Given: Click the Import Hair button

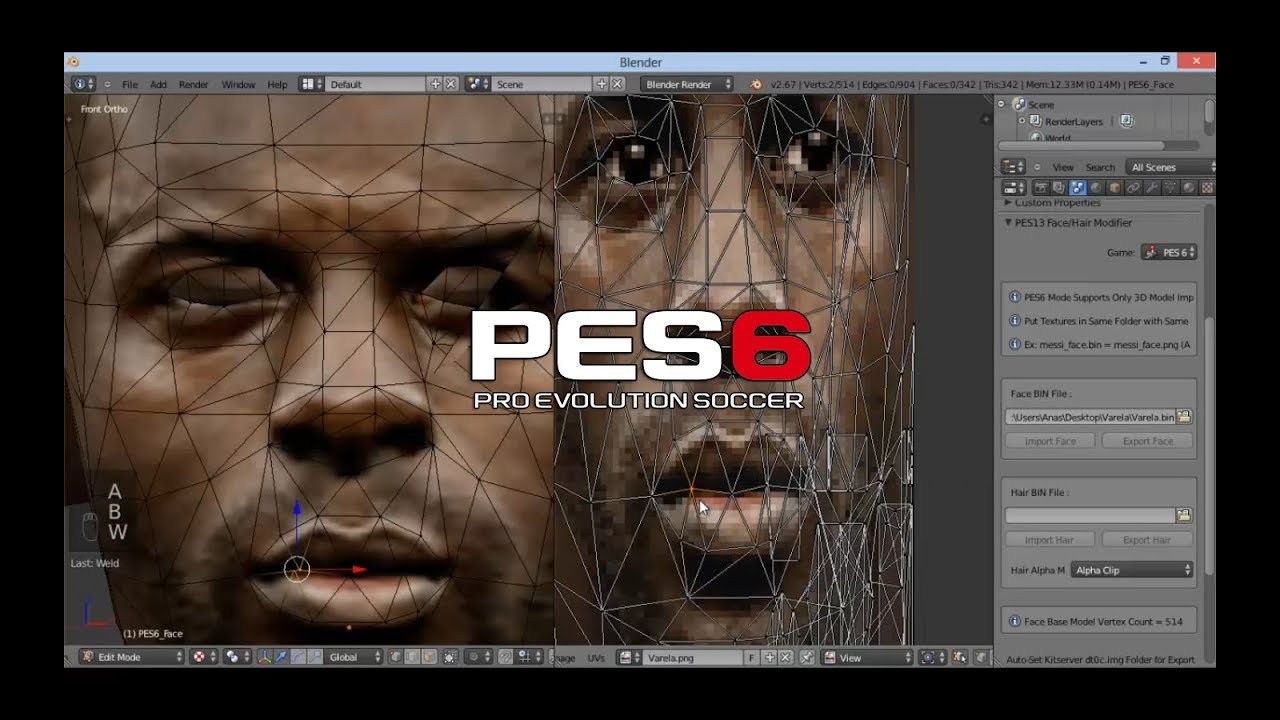Looking at the screenshot, I should (1050, 540).
